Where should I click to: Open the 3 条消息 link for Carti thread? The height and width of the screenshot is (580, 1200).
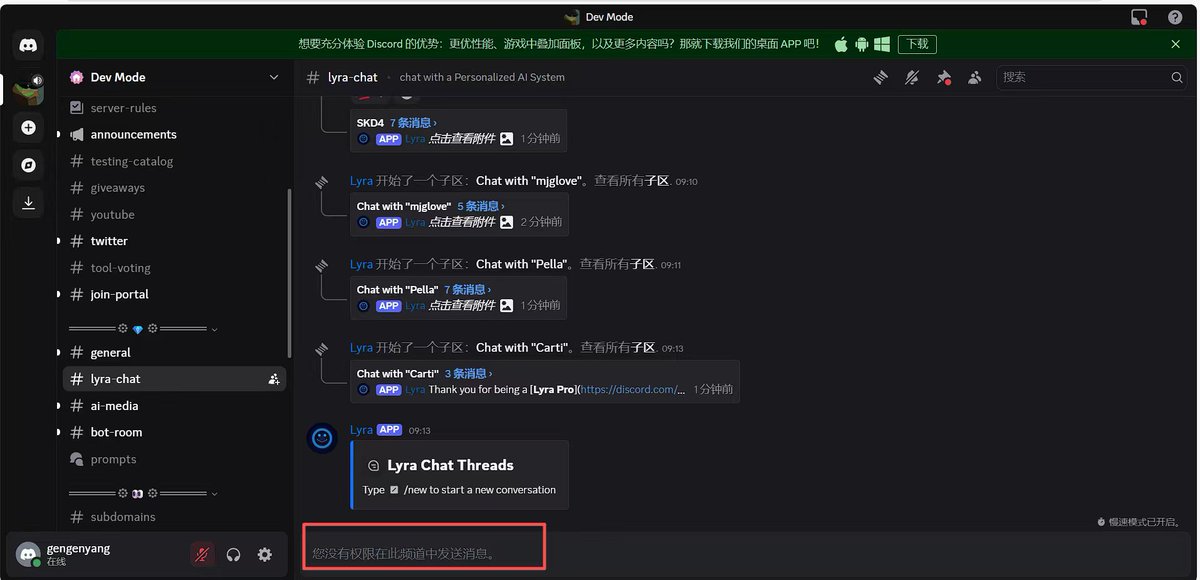click(x=468, y=373)
